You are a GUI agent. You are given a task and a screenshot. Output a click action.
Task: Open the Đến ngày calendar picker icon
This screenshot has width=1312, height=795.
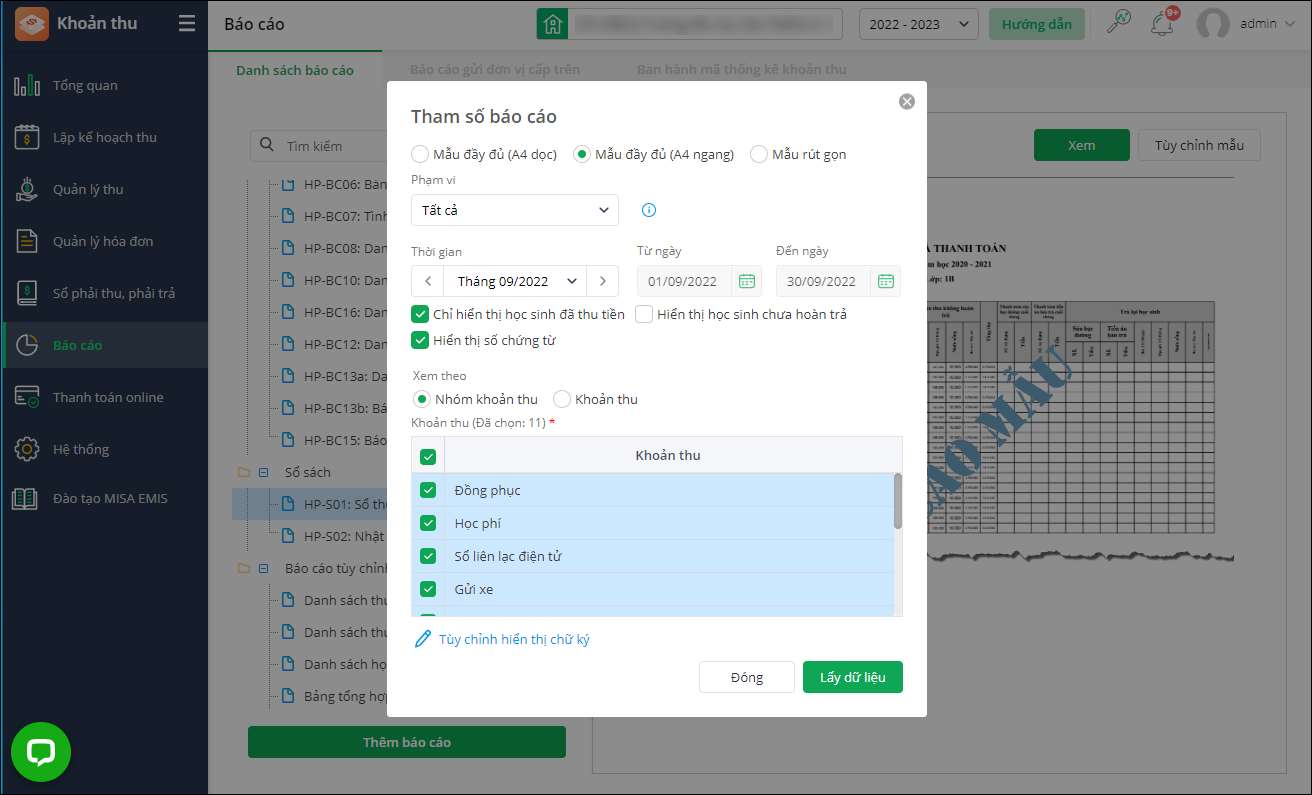tap(885, 281)
